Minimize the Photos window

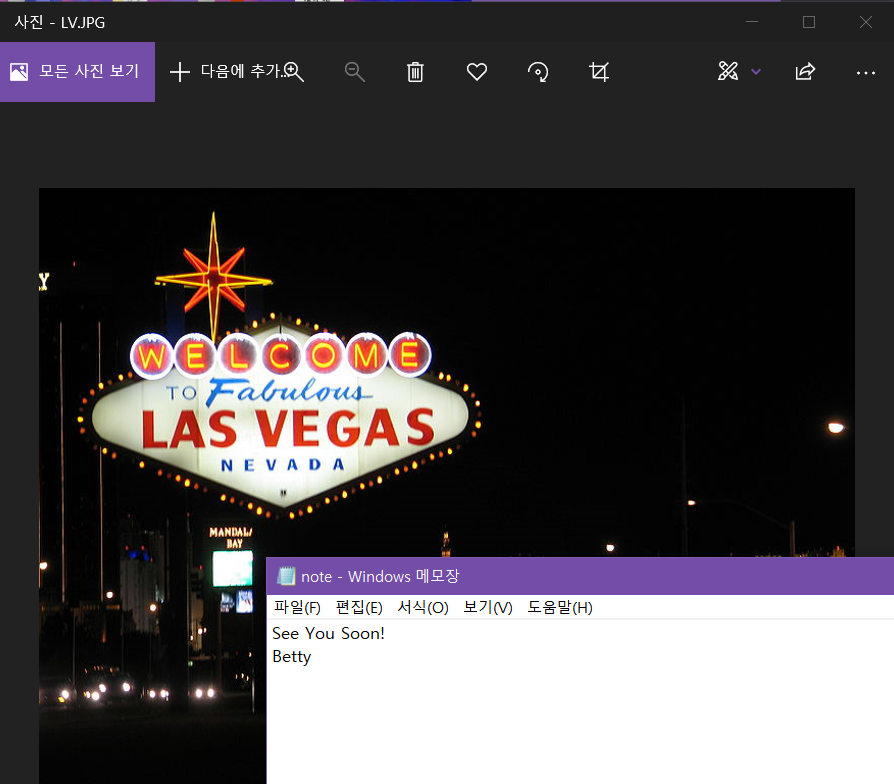point(752,22)
